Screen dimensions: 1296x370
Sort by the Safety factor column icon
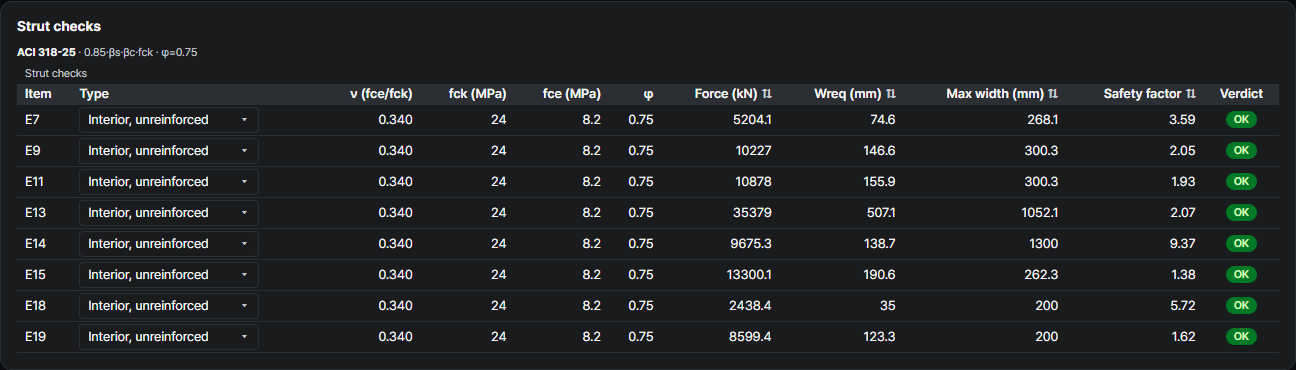click(1191, 94)
